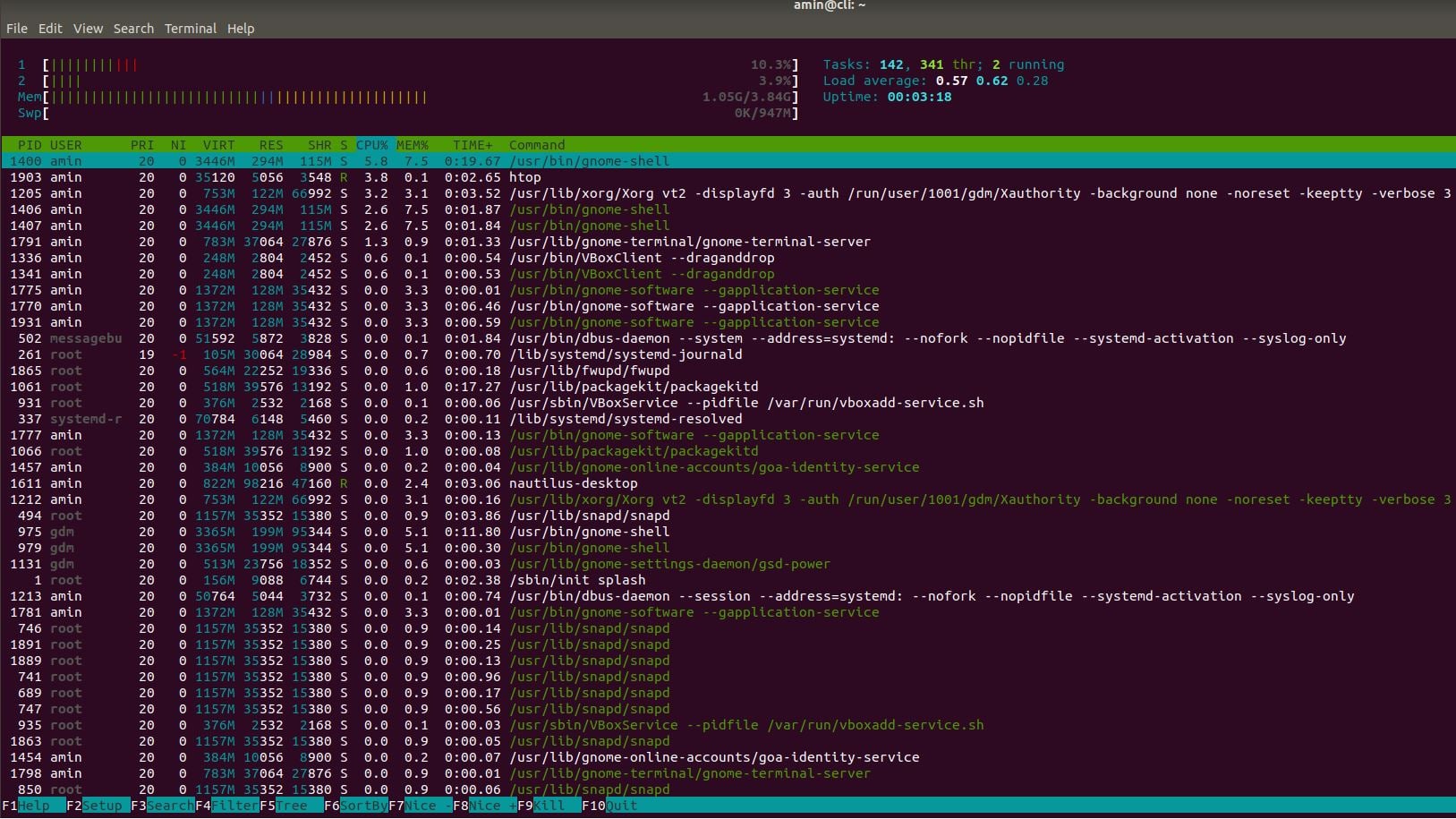
Task: Click the Mem usage bar
Action: (408, 97)
